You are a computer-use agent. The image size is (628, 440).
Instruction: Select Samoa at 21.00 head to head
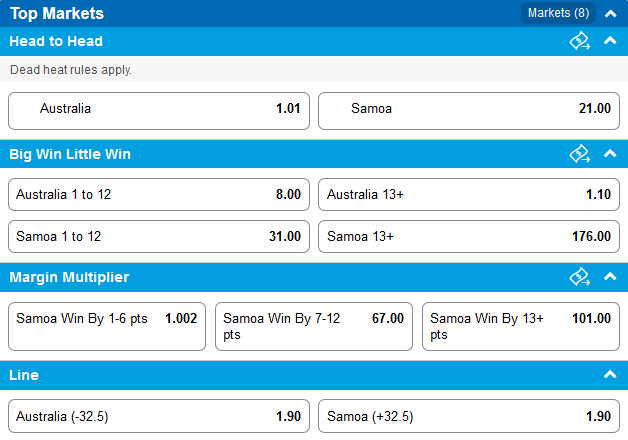(x=469, y=111)
